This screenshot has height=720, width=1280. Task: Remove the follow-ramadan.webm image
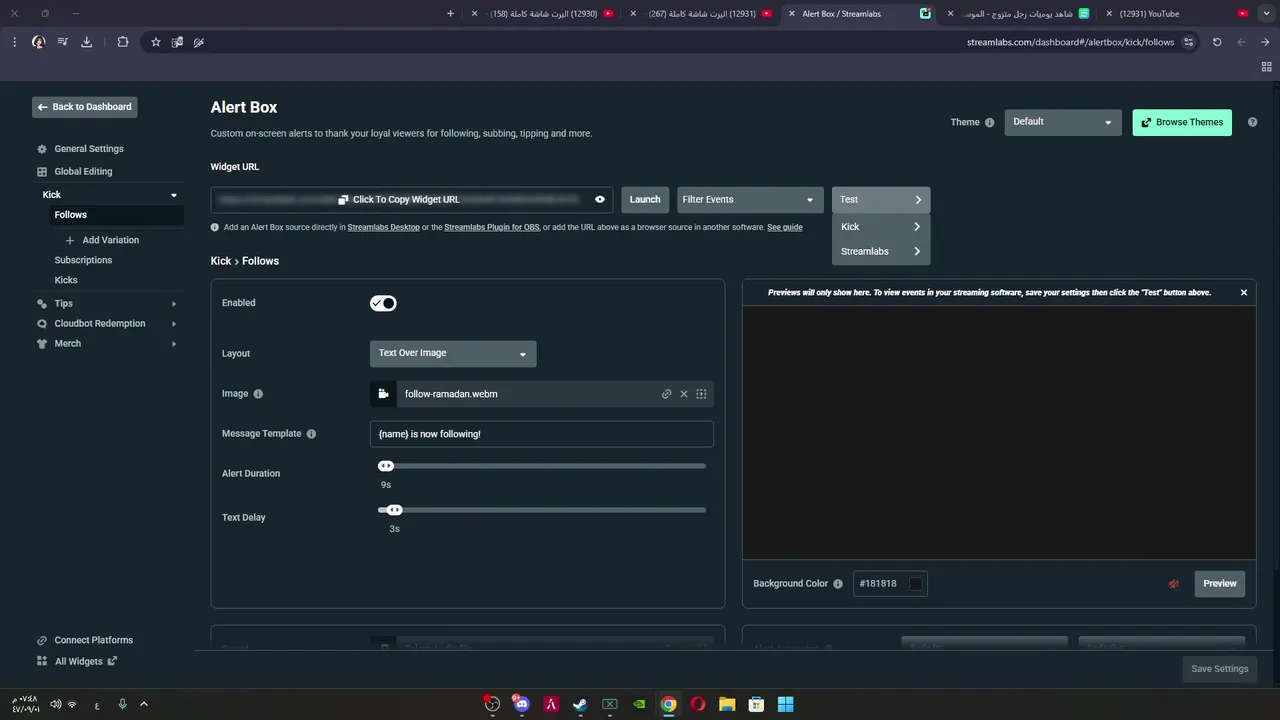tap(684, 394)
